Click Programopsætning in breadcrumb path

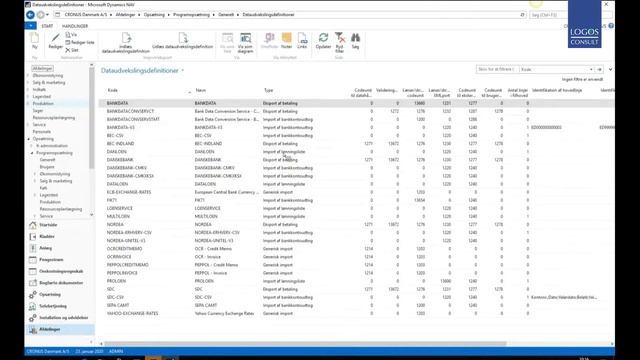(x=191, y=15)
